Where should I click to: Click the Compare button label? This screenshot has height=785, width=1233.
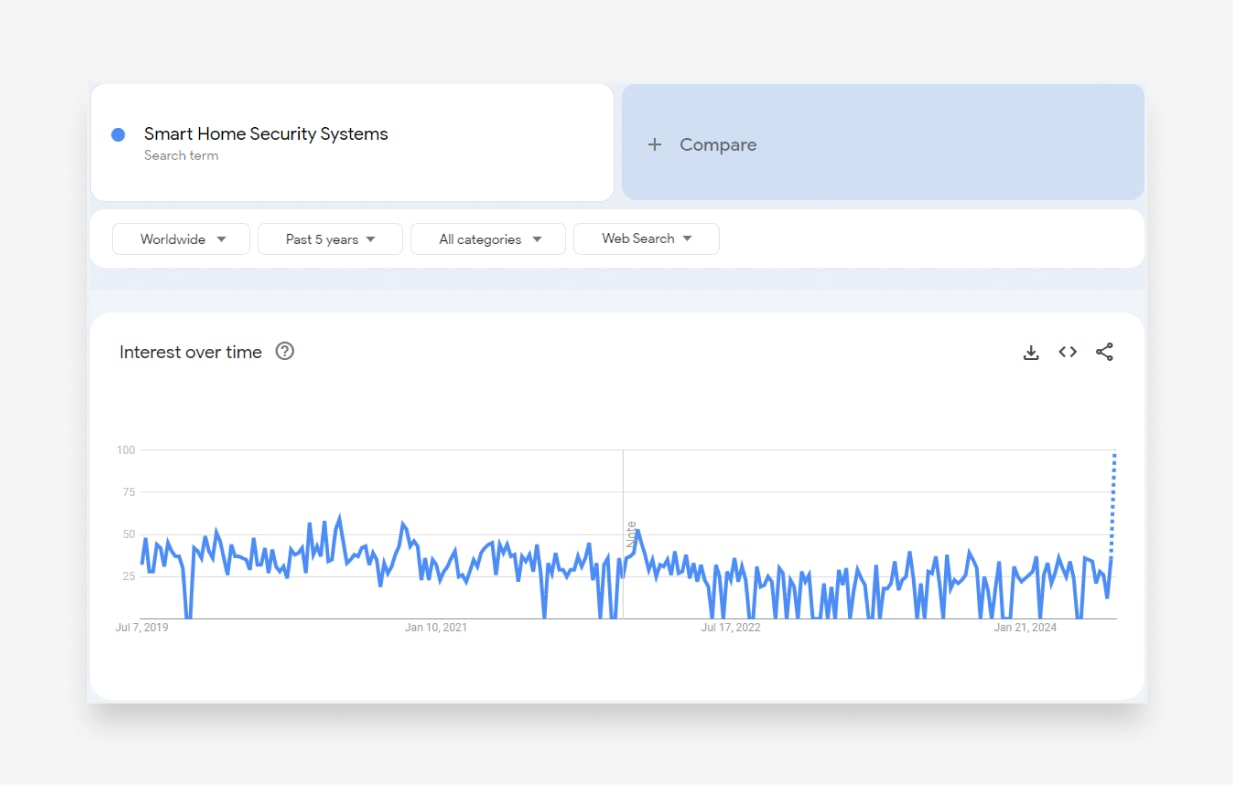[x=718, y=145]
